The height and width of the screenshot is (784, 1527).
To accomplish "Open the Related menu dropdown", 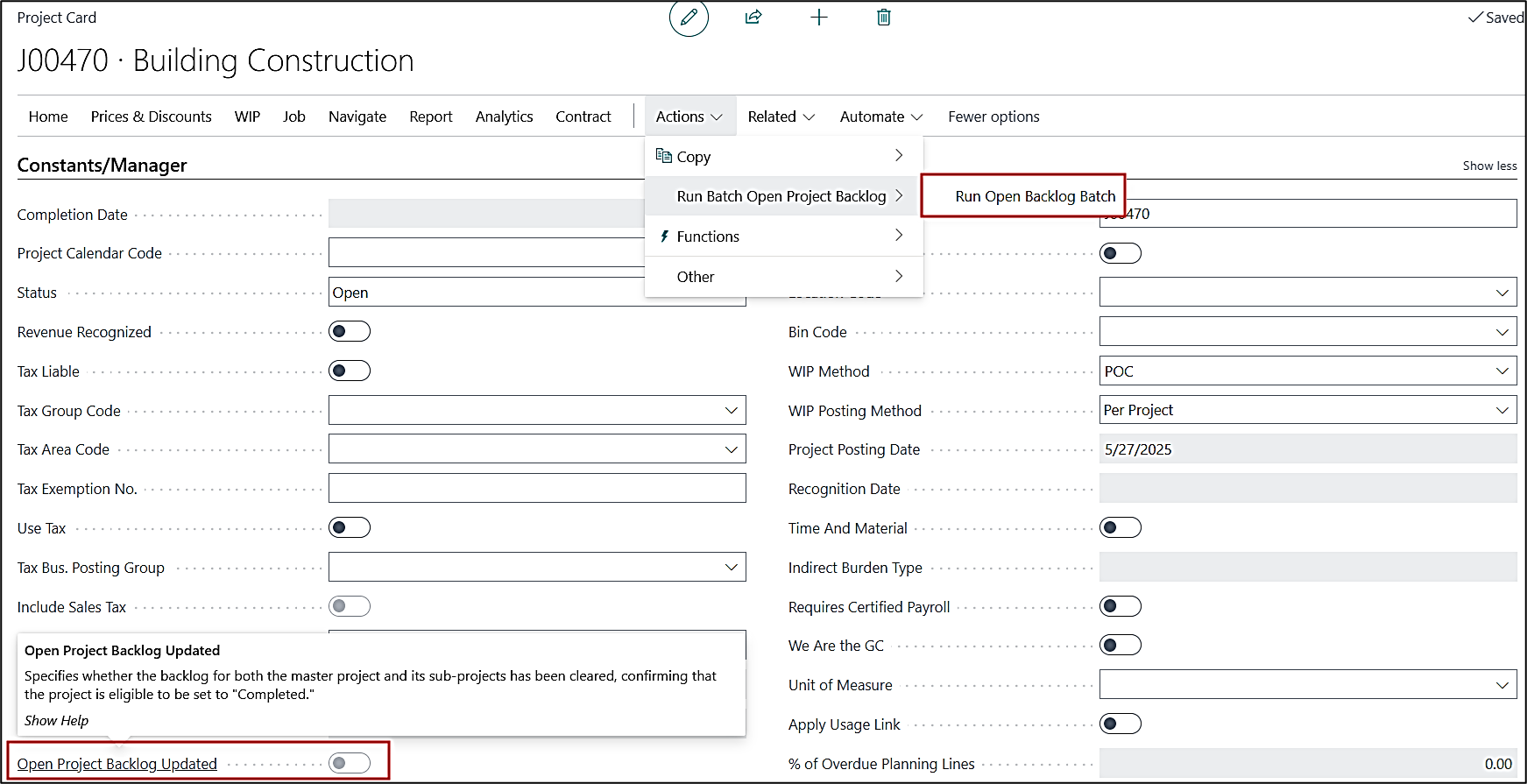I will [781, 117].
